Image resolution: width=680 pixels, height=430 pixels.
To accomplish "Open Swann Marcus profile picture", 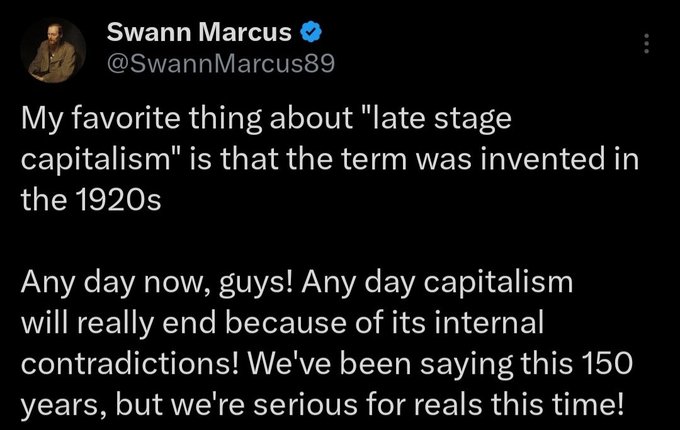I will (x=53, y=50).
